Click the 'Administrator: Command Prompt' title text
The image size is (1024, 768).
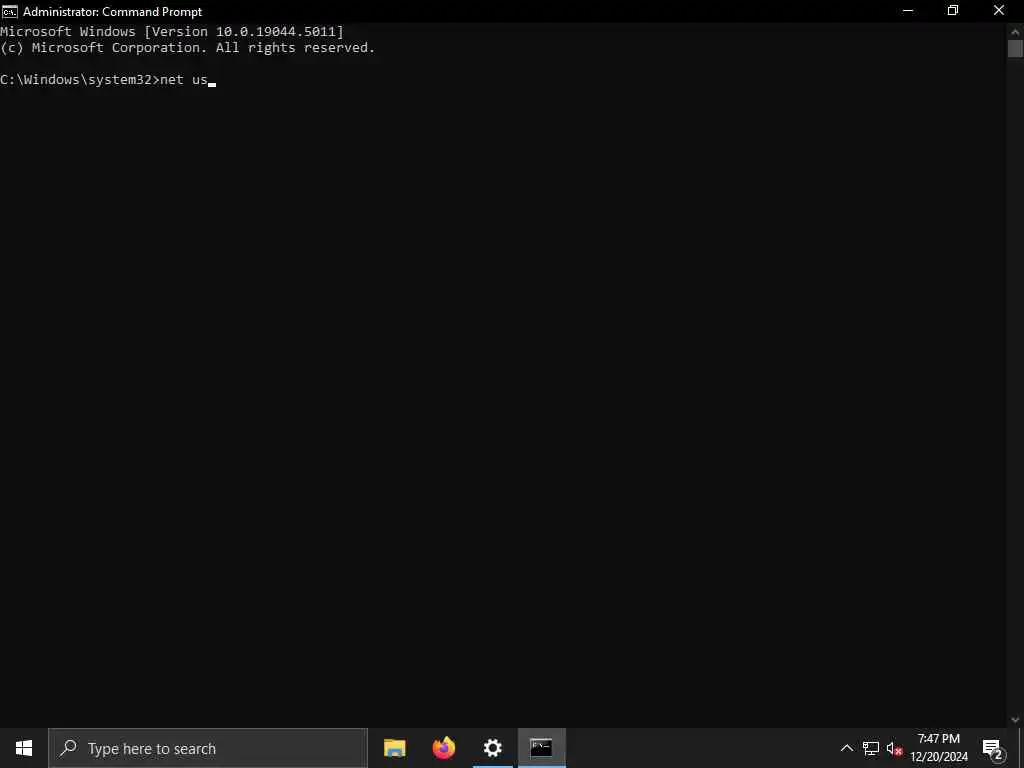112,12
